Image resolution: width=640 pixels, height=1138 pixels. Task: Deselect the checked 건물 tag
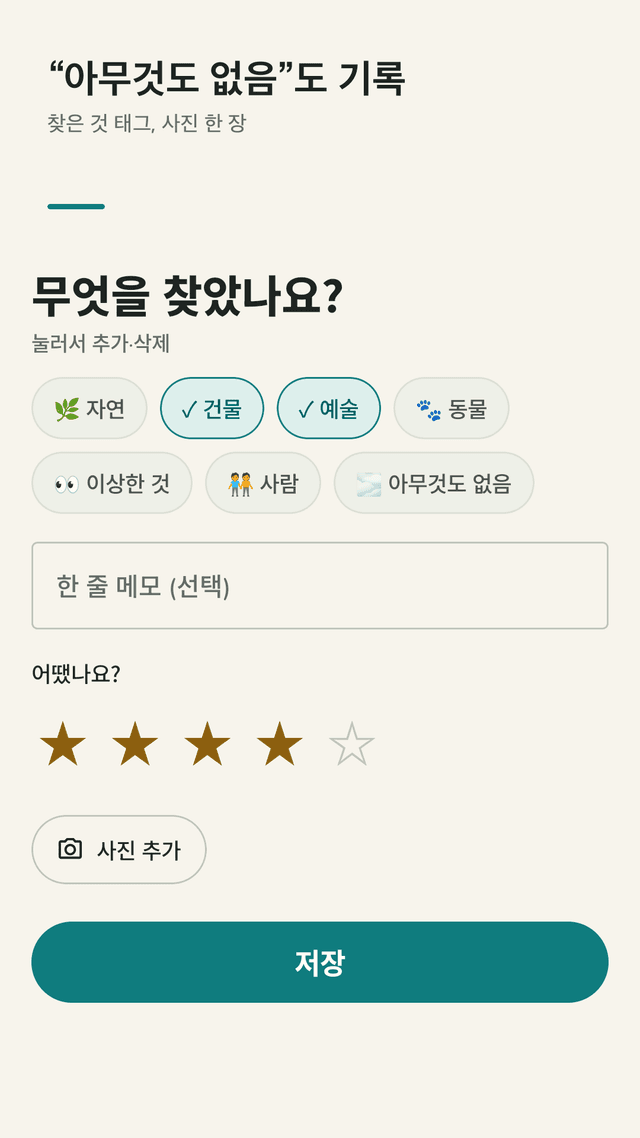click(212, 408)
